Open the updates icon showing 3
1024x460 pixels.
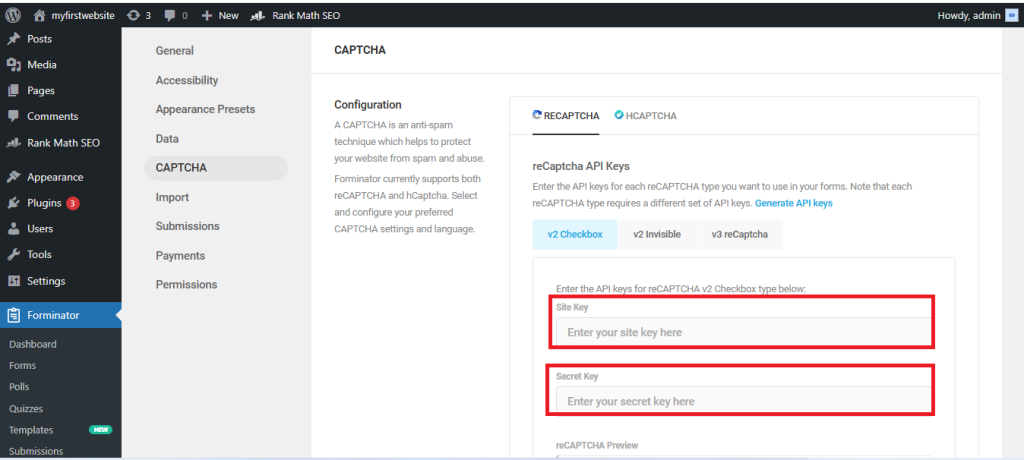coord(134,15)
